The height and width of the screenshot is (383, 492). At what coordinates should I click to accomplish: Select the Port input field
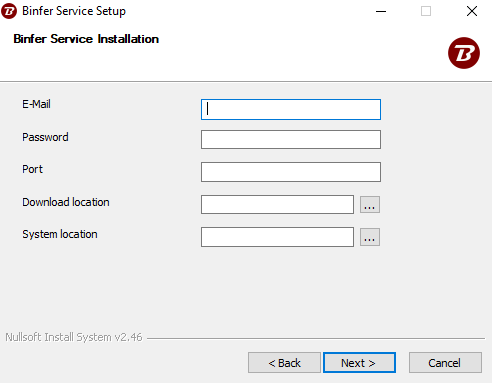(291, 172)
